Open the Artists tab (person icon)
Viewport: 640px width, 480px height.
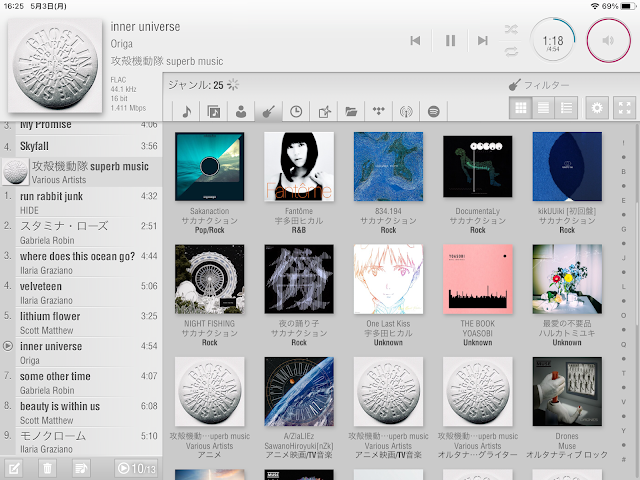[241, 111]
